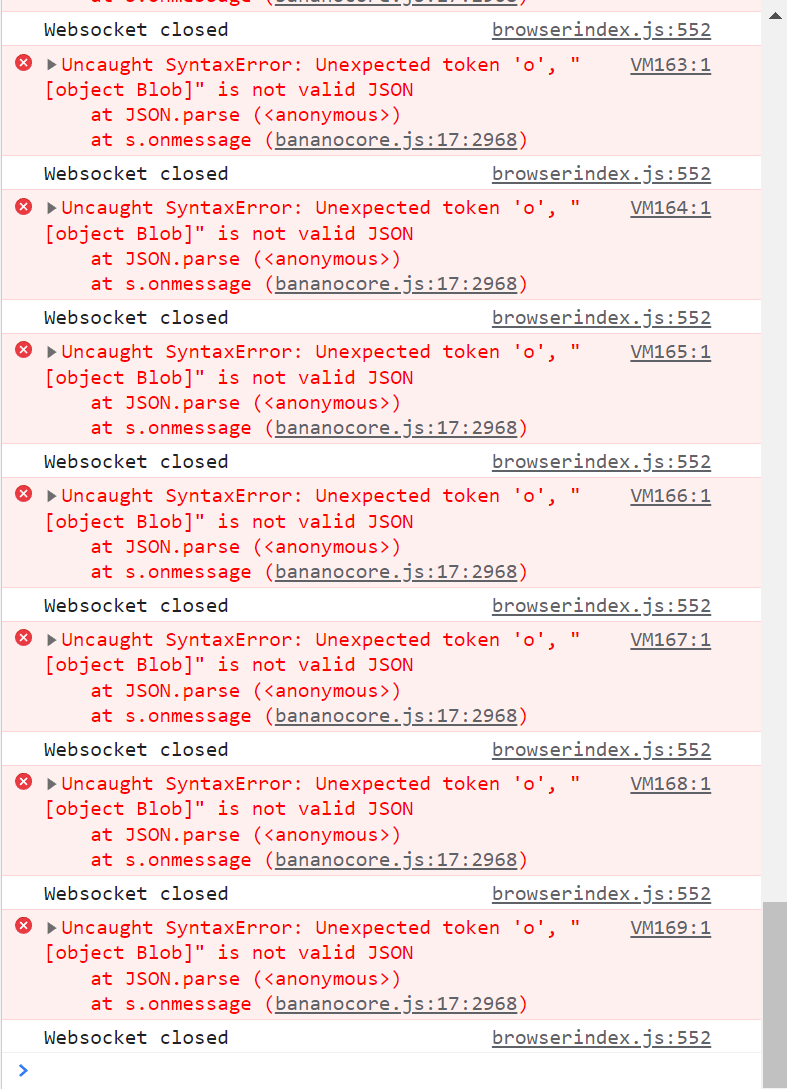This screenshot has width=787, height=1089.
Task: Click the red error icon beside VM163 error
Action: pyautogui.click(x=24, y=63)
